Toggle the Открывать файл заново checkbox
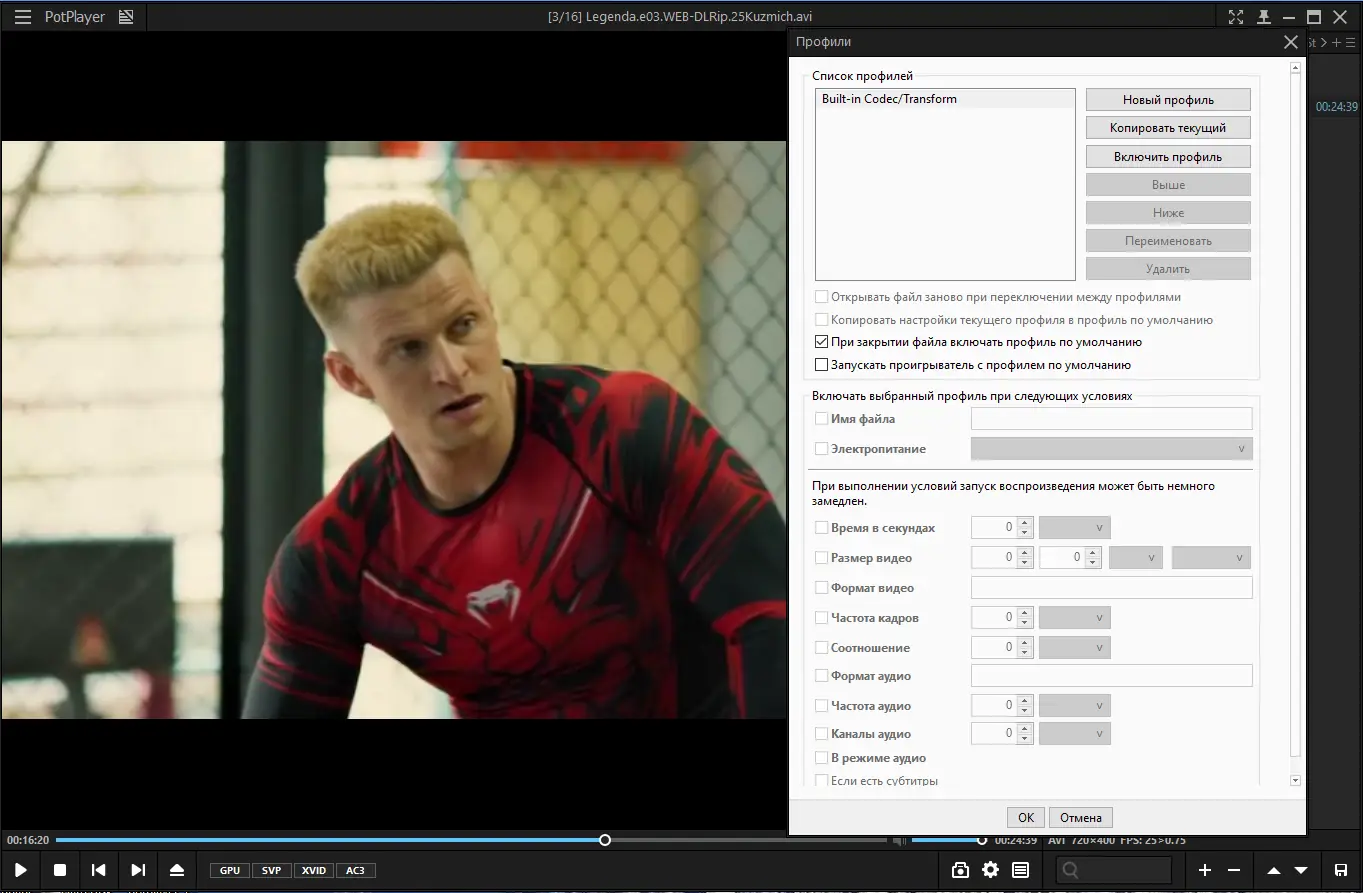Viewport: 1363px width, 893px height. tap(822, 297)
